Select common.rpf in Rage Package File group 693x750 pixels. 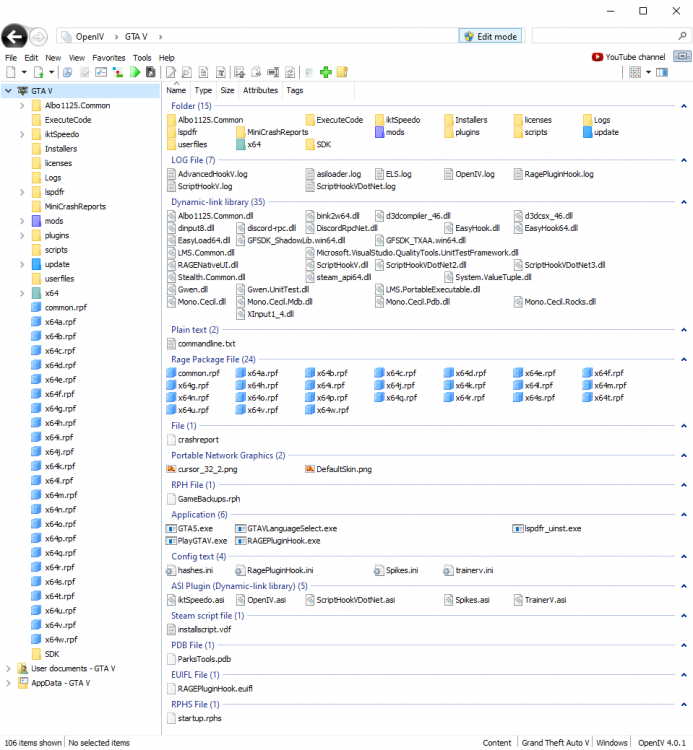(193, 373)
